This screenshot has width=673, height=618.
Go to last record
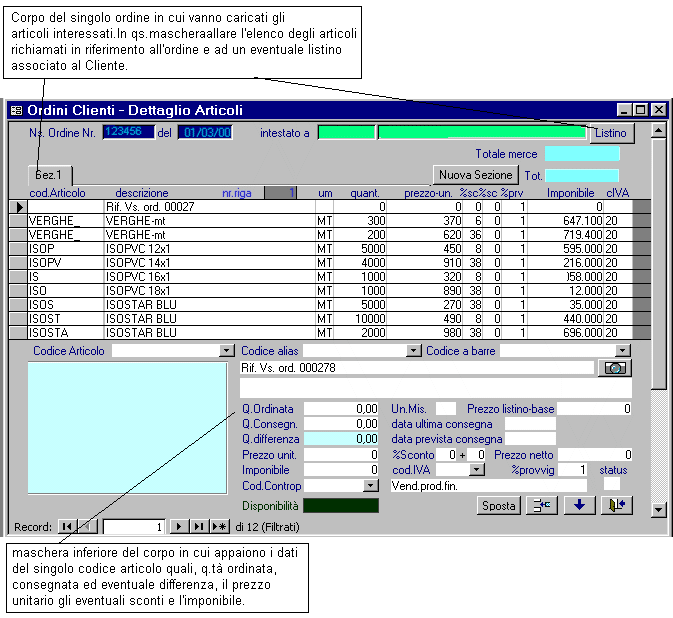point(199,526)
